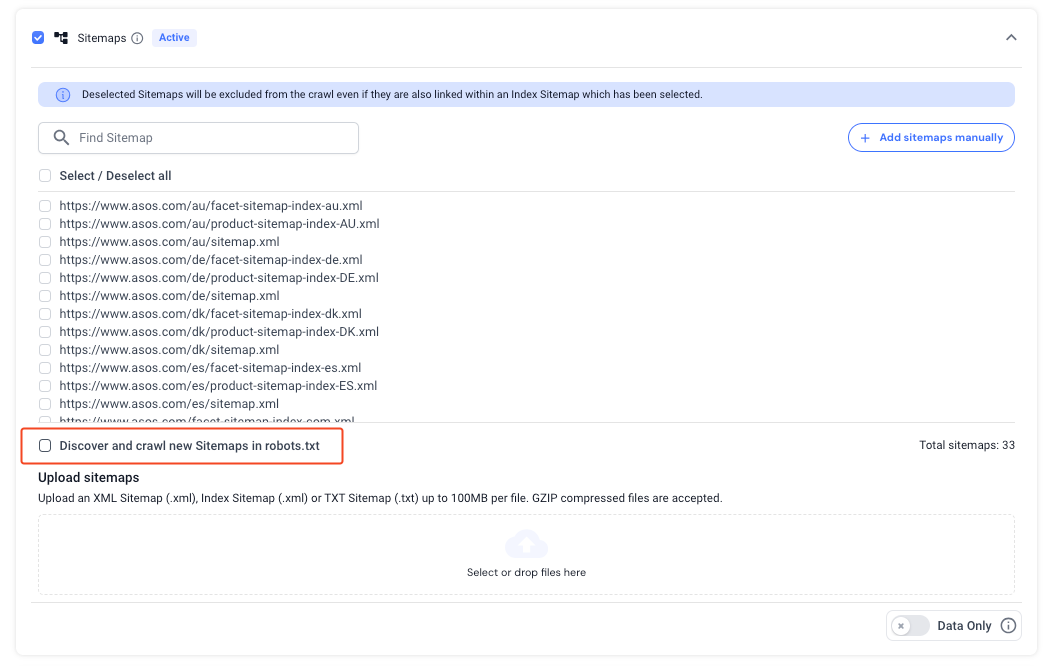The width and height of the screenshot is (1052, 666).
Task: Check au/product-sitemap-index-AU.xml sitemap
Action: [x=45, y=224]
